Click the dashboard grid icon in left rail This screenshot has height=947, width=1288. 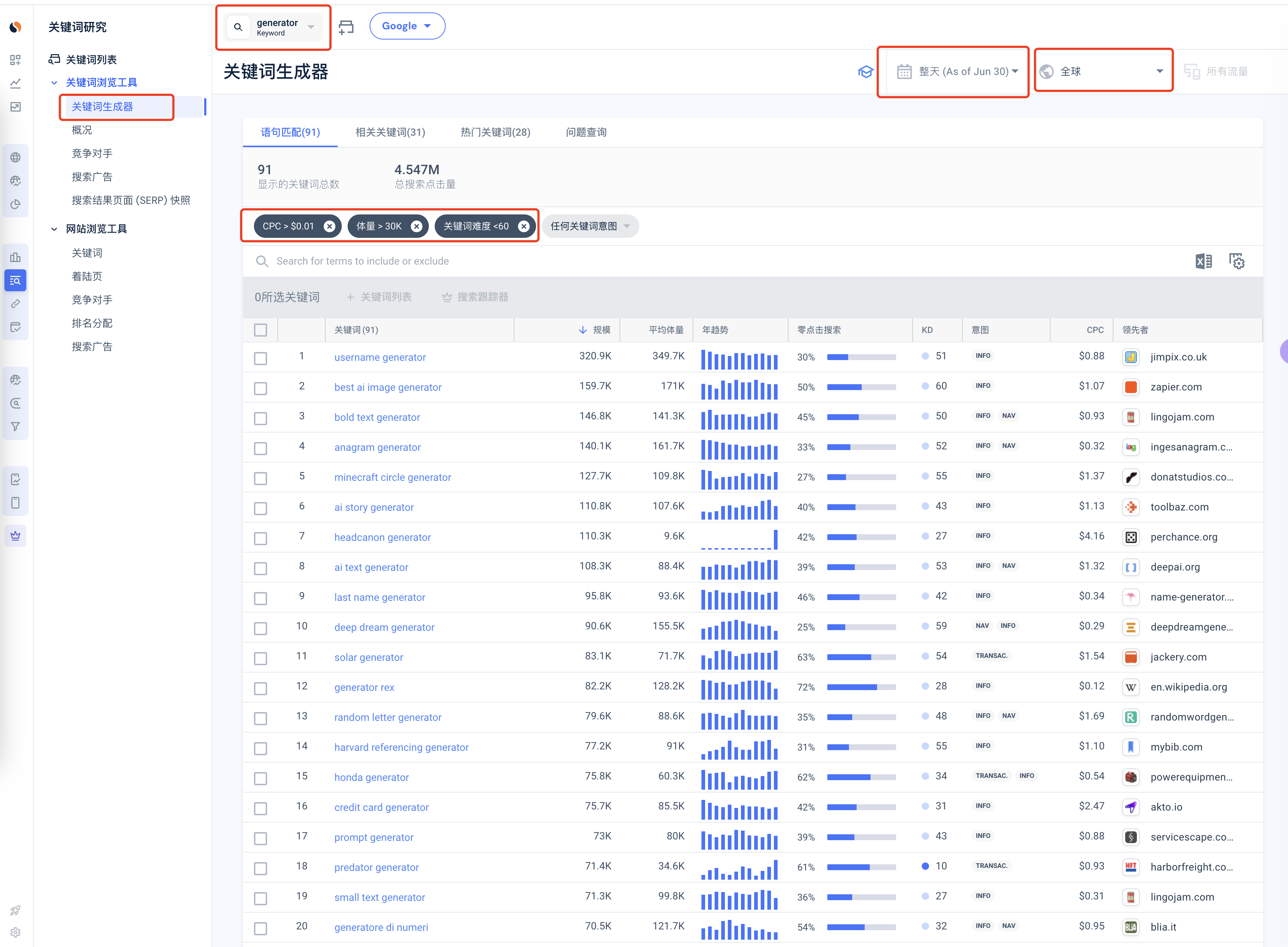pyautogui.click(x=15, y=60)
